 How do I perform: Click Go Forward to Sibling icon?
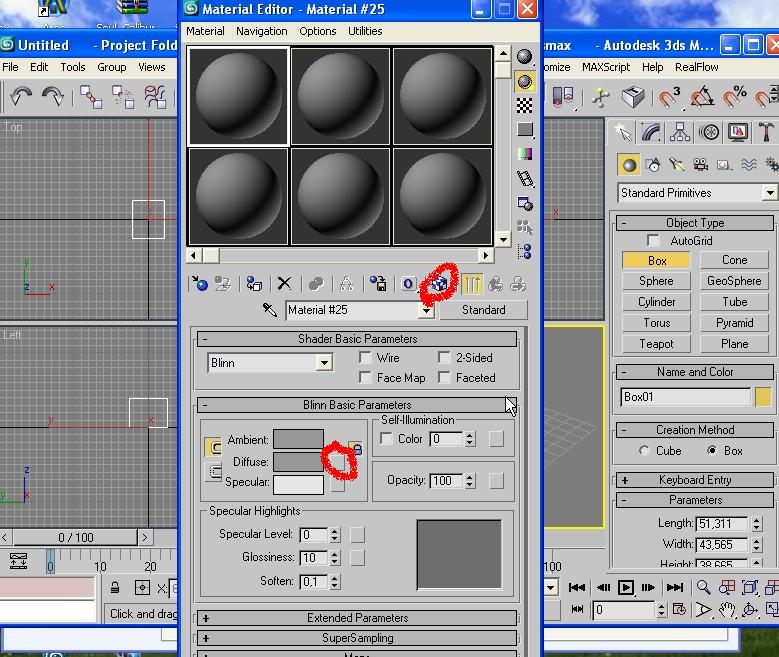pyautogui.click(x=518, y=284)
